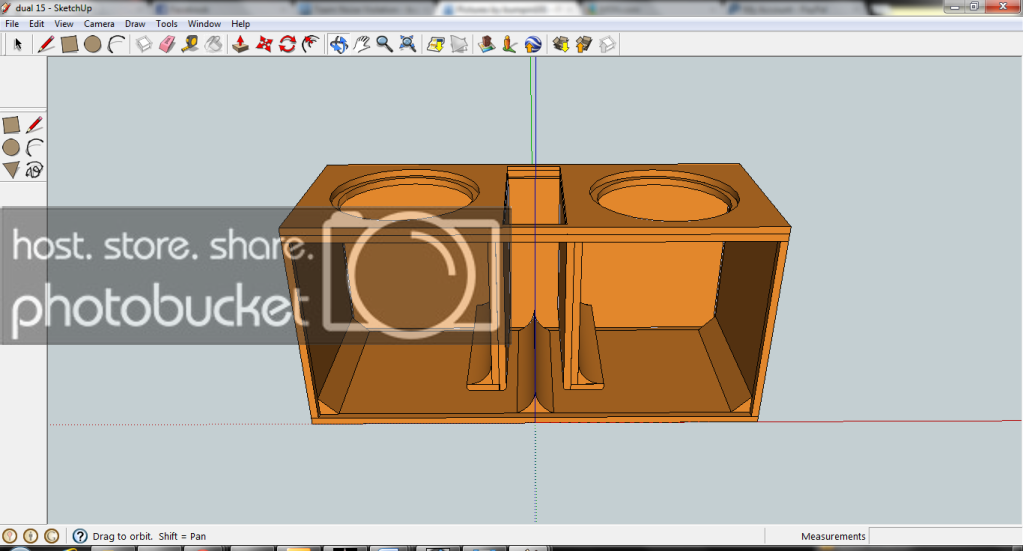Activate the Offset tool
The width and height of the screenshot is (1023, 551).
(x=311, y=44)
